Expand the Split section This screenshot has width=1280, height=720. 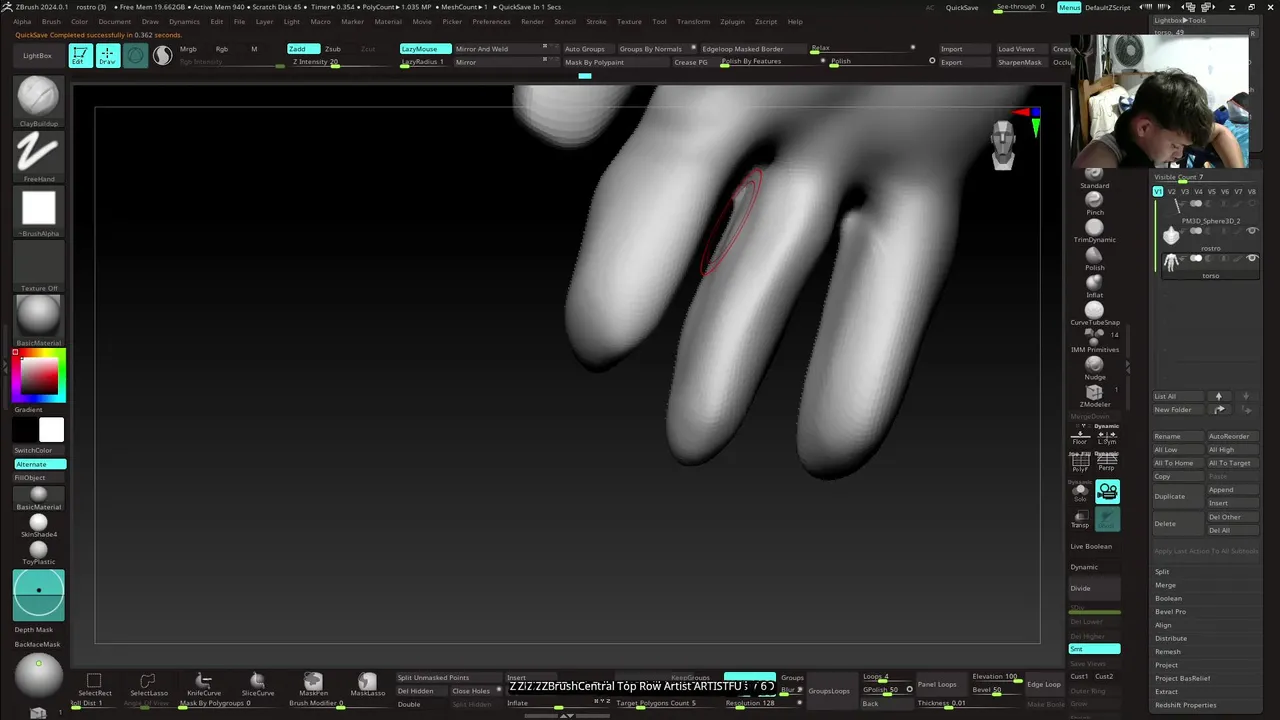[1162, 572]
